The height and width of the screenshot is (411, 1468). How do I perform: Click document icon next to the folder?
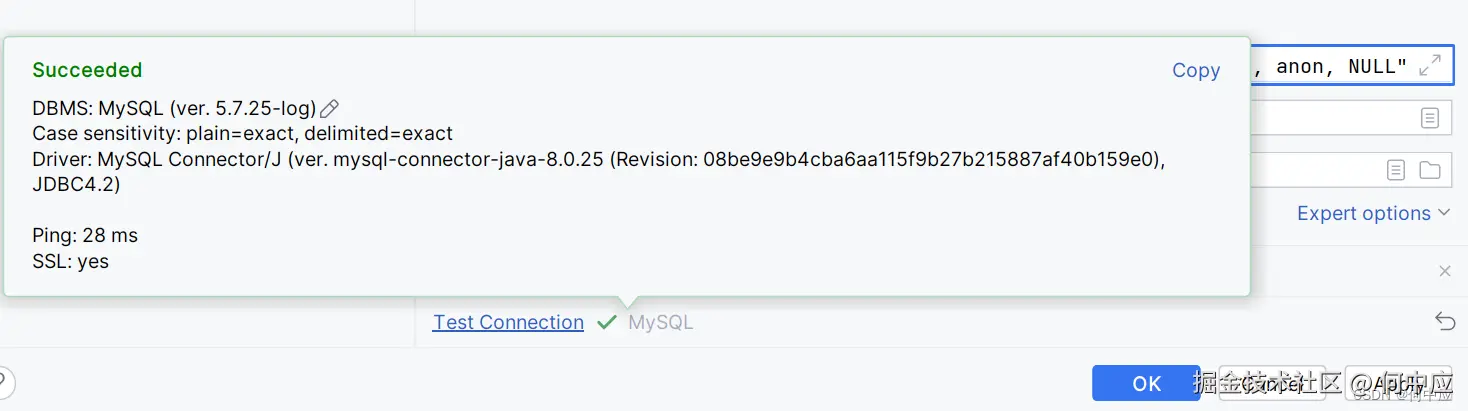click(1396, 170)
